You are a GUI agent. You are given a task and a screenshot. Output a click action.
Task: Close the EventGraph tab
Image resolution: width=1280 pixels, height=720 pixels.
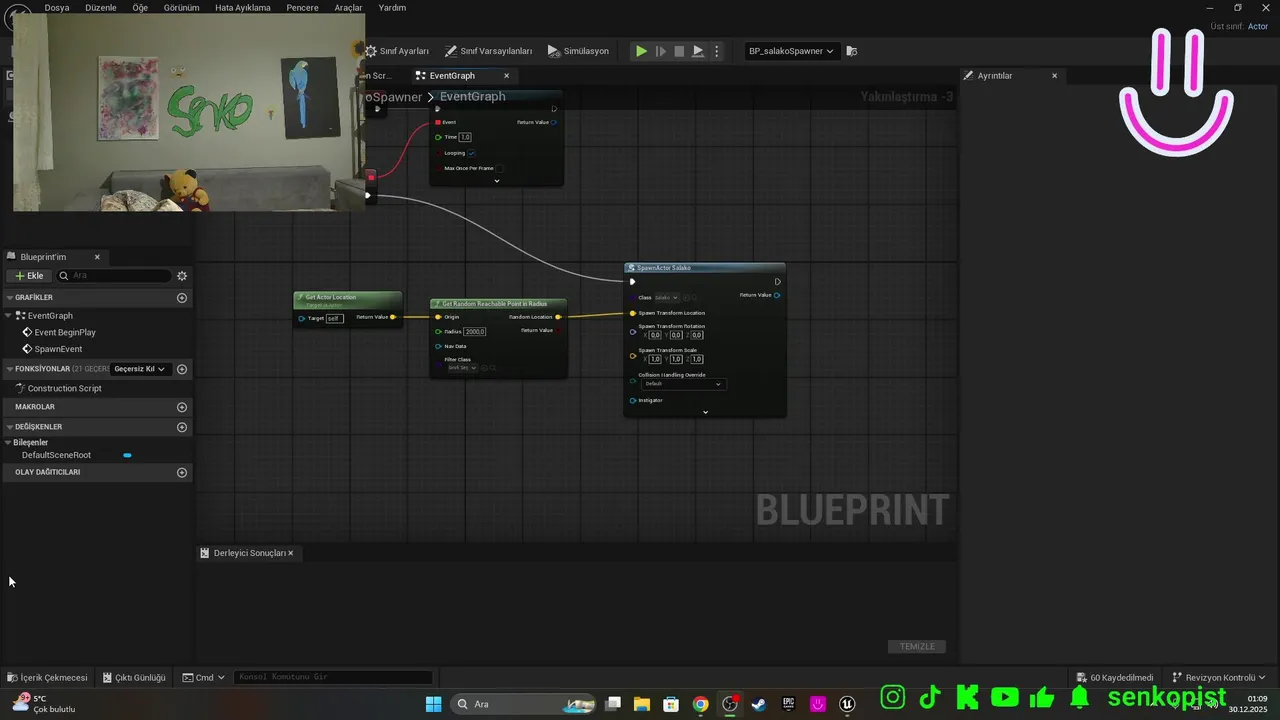[506, 76]
